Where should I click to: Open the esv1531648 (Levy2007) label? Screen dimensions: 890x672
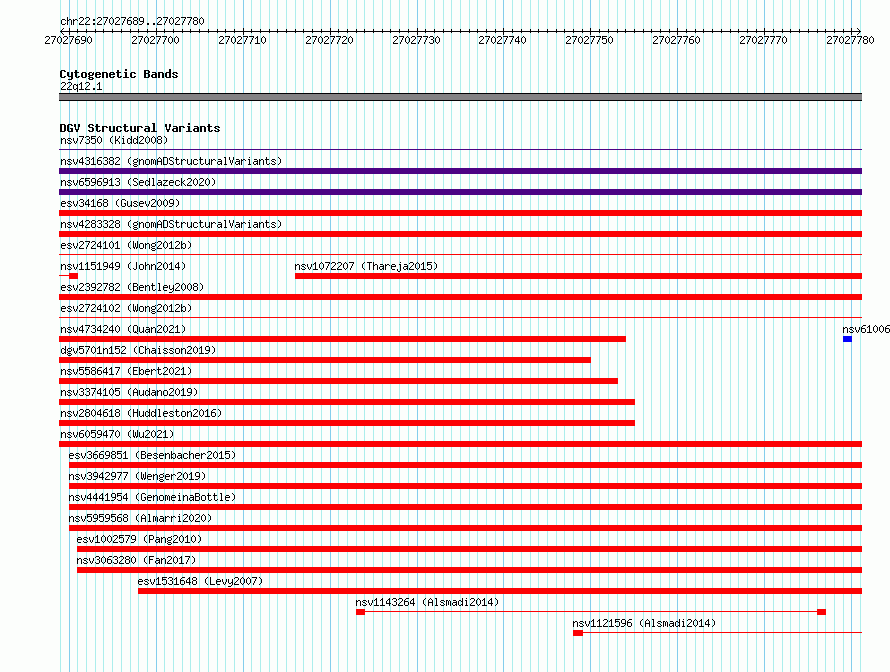200,581
